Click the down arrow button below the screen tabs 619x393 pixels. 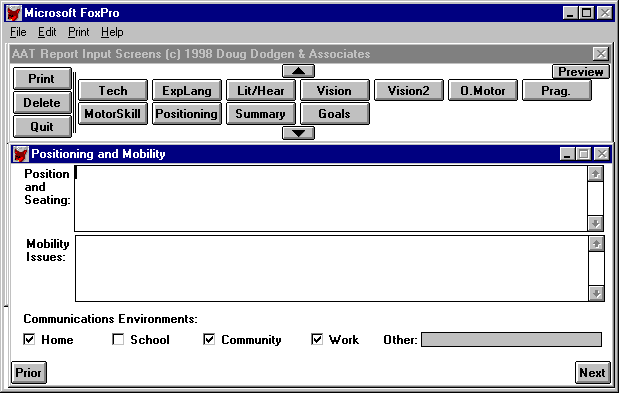[x=298, y=133]
